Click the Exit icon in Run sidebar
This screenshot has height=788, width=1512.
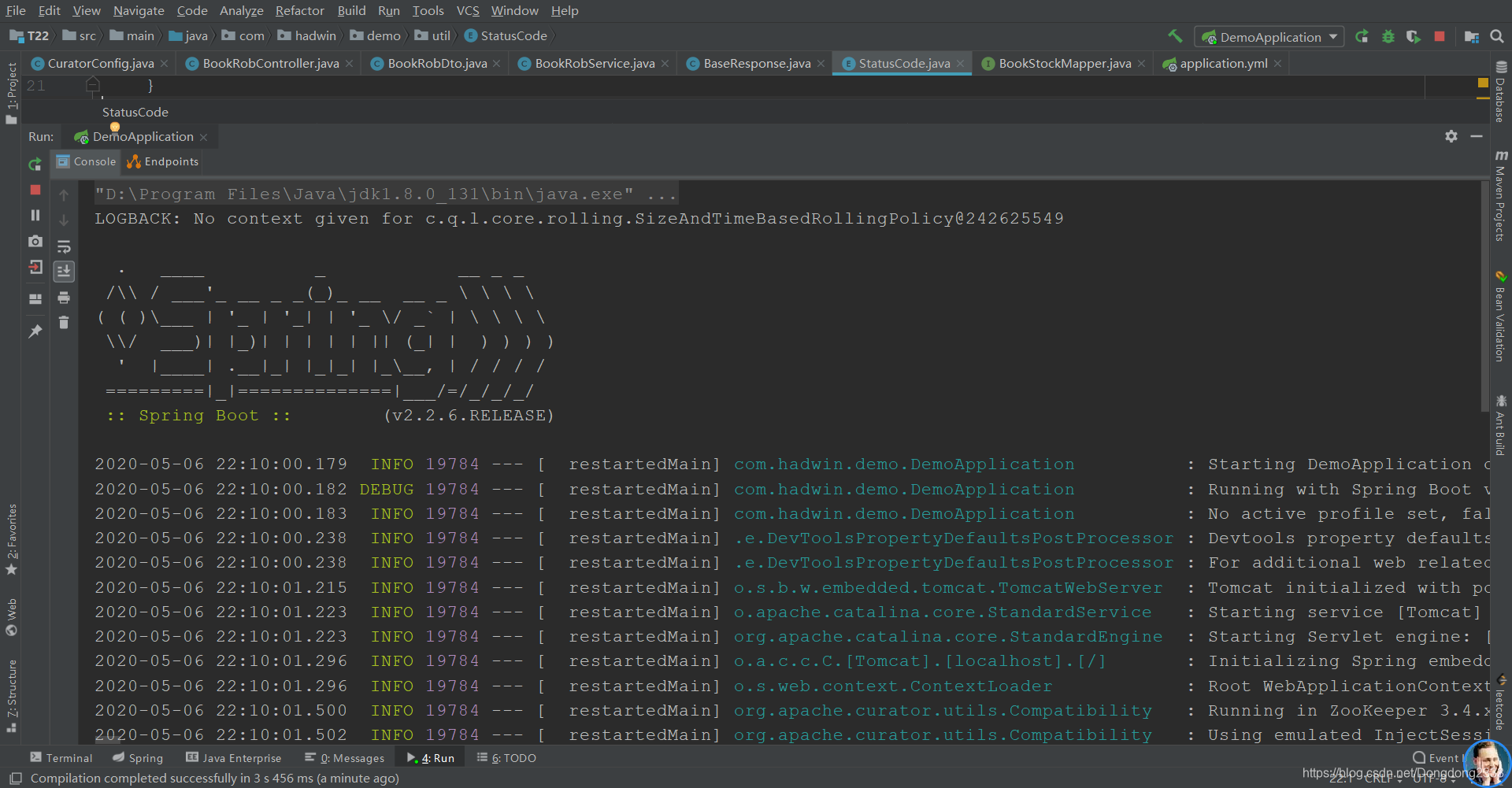pos(35,268)
